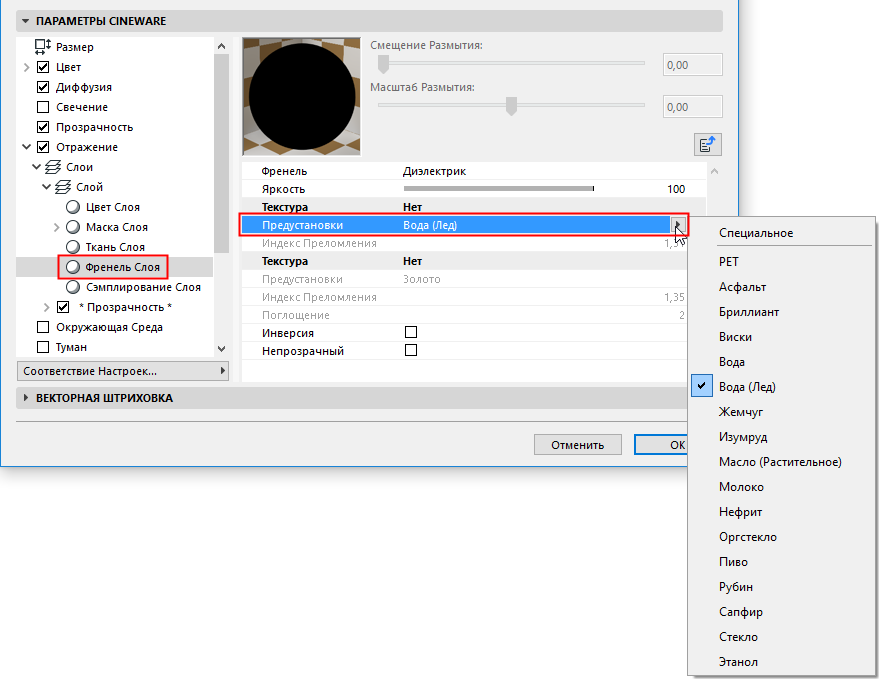879x679 pixels.
Task: Choose Асфальт preset
Action: [742, 287]
